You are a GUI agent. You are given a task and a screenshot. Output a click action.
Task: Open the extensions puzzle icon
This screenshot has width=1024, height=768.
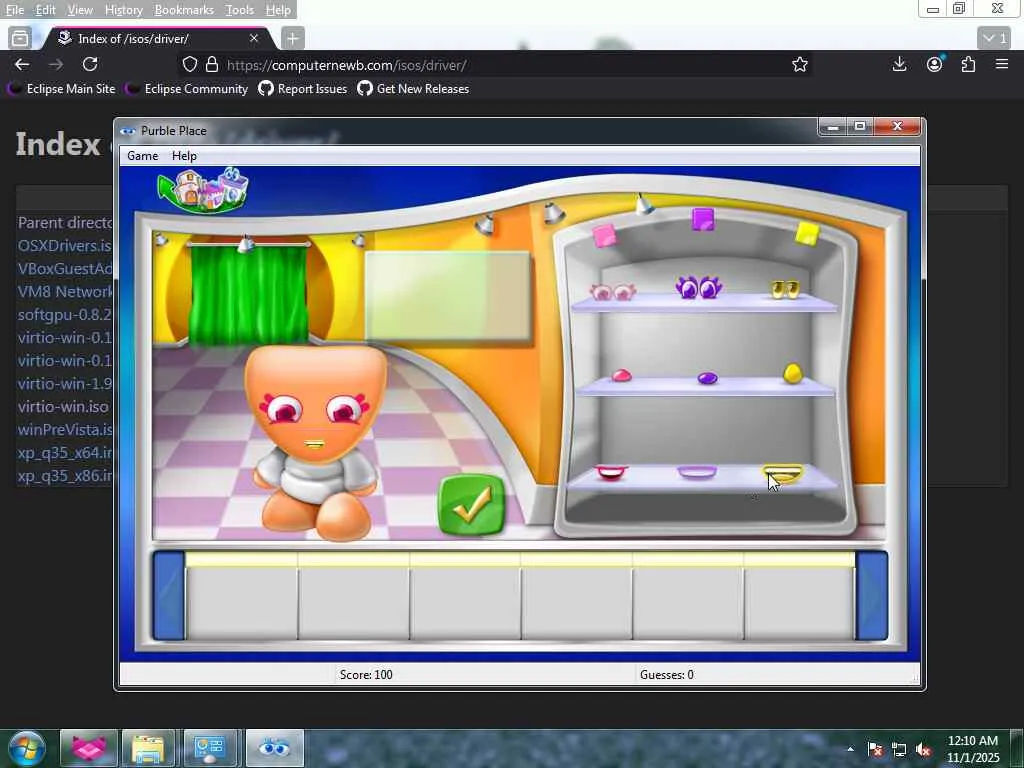point(968,64)
